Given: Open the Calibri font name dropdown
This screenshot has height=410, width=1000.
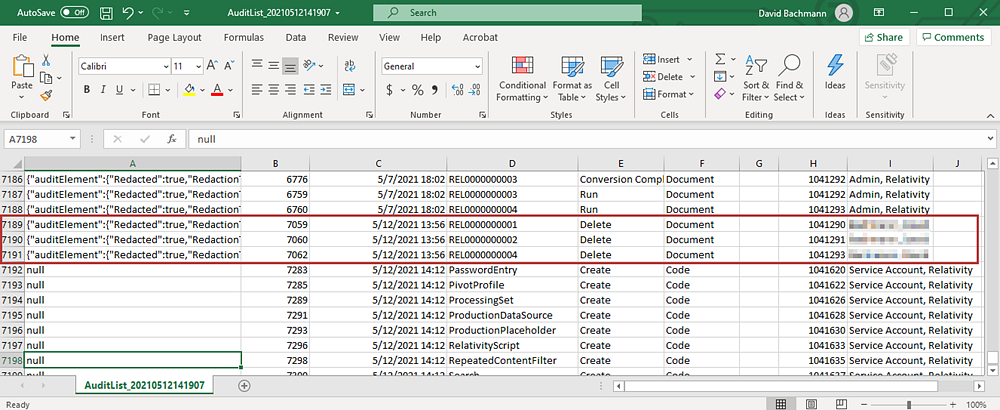Looking at the screenshot, I should pos(166,66).
